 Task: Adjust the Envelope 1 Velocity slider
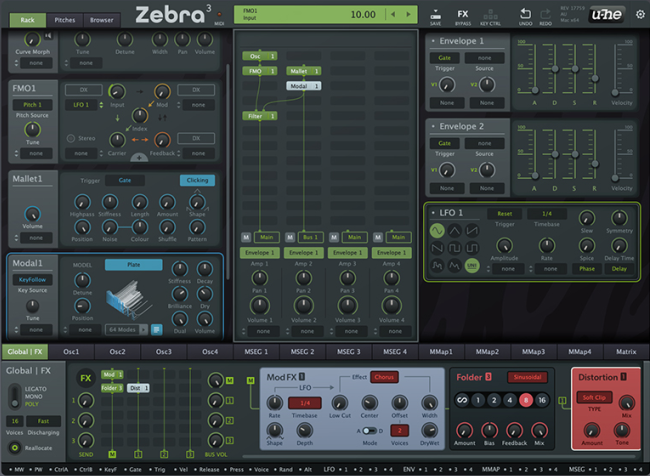pyautogui.click(x=615, y=92)
